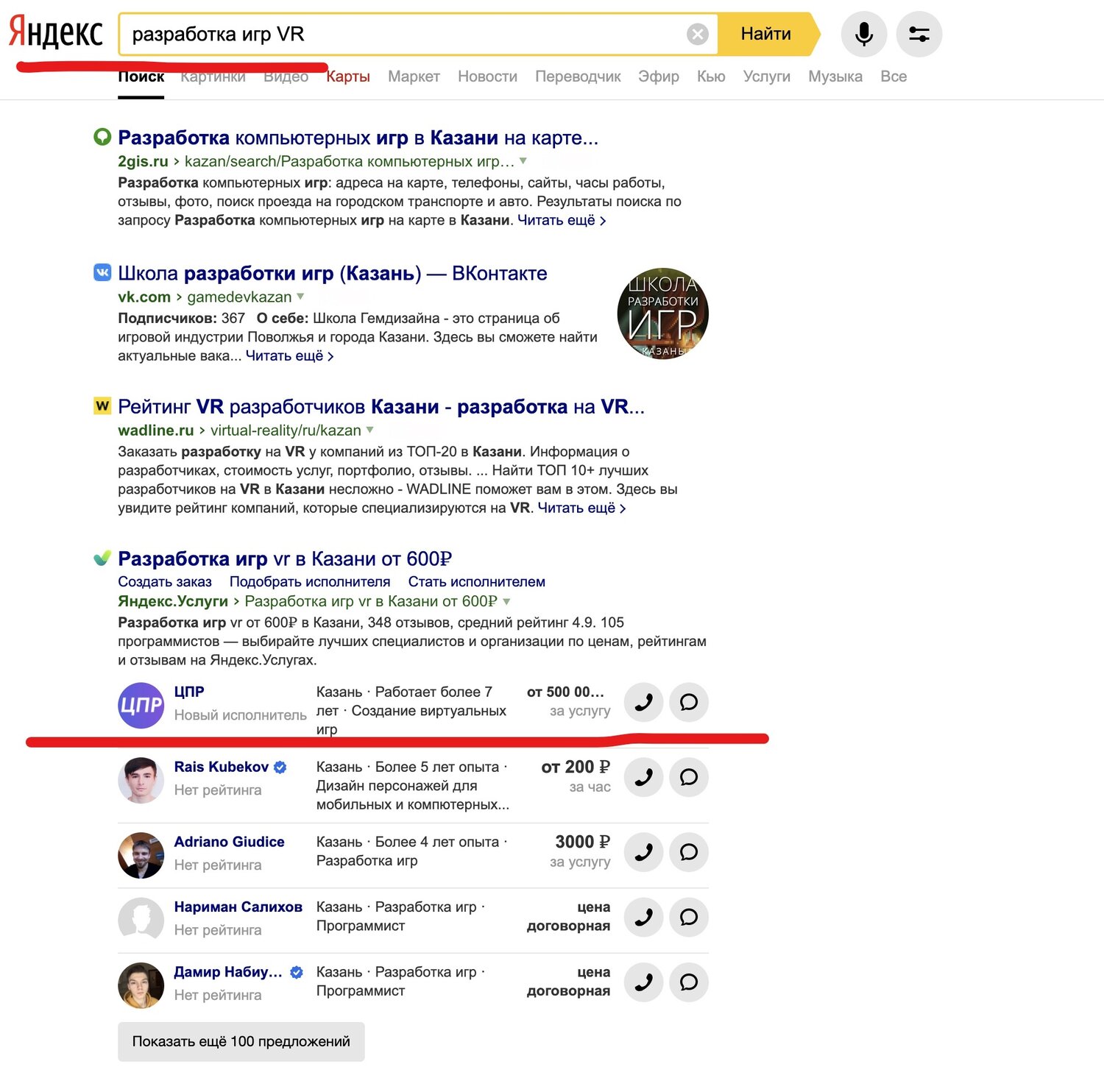Open the Школа разработки игр ВКонтакте result

[333, 273]
